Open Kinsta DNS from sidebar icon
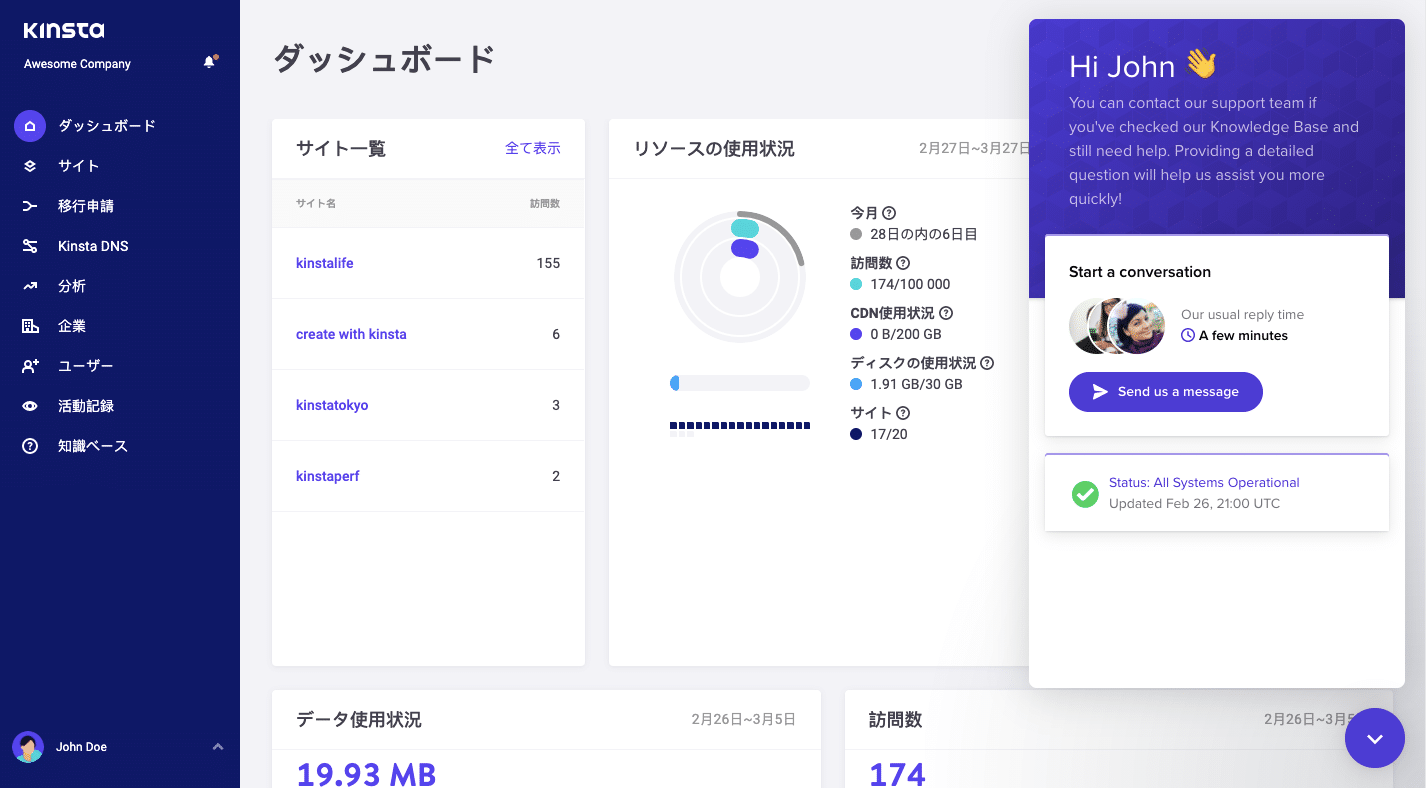This screenshot has height=788, width=1426. click(30, 245)
